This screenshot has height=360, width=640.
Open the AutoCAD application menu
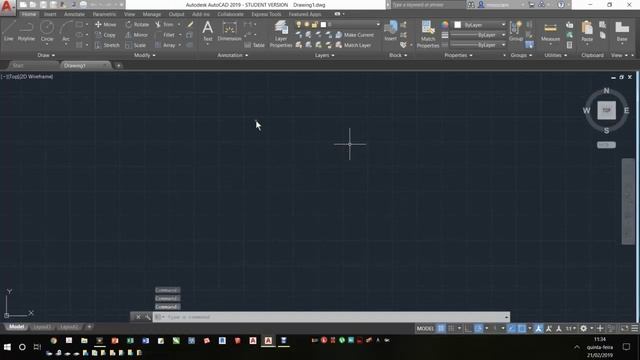(x=7, y=7)
